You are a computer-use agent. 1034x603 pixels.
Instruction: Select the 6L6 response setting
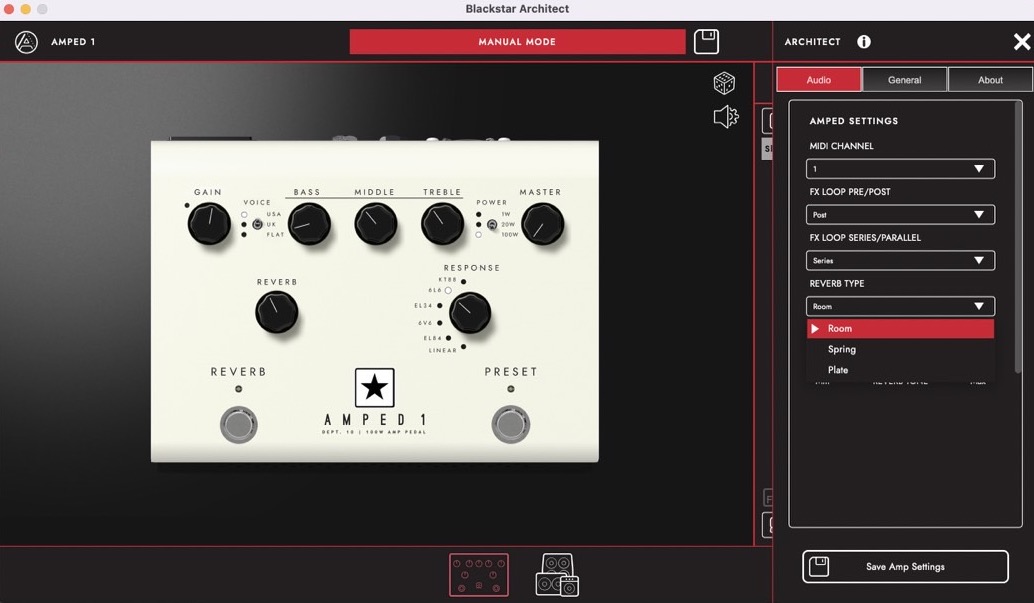pos(448,290)
